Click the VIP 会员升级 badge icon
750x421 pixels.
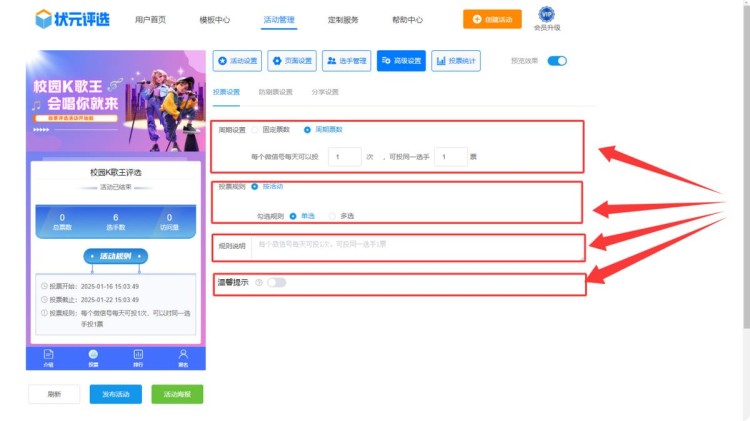tap(546, 14)
